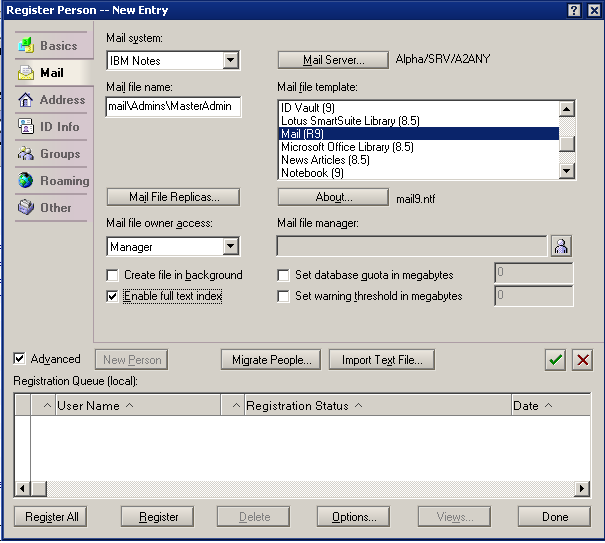Click the Register All button
The image size is (605, 543).
click(51, 517)
